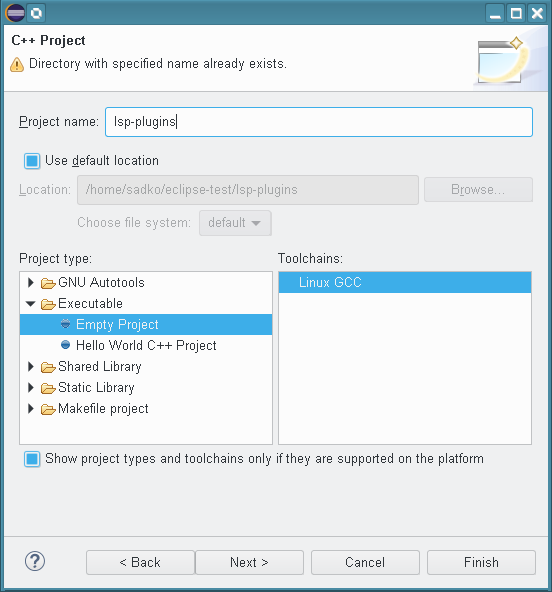The height and width of the screenshot is (592, 552).
Task: Click the Static Library folder icon
Action: 48,388
